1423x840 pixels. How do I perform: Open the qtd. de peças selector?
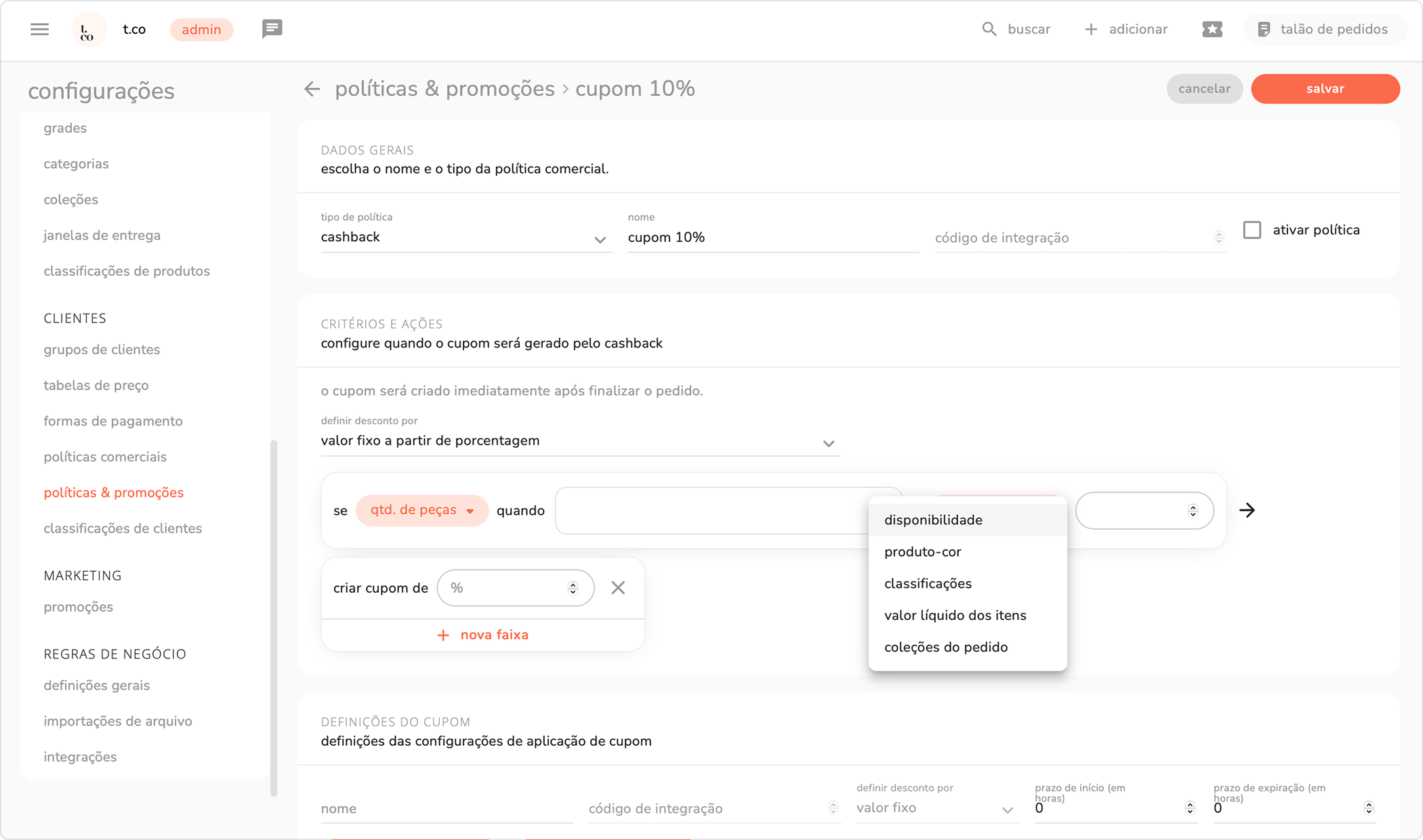[x=421, y=510]
